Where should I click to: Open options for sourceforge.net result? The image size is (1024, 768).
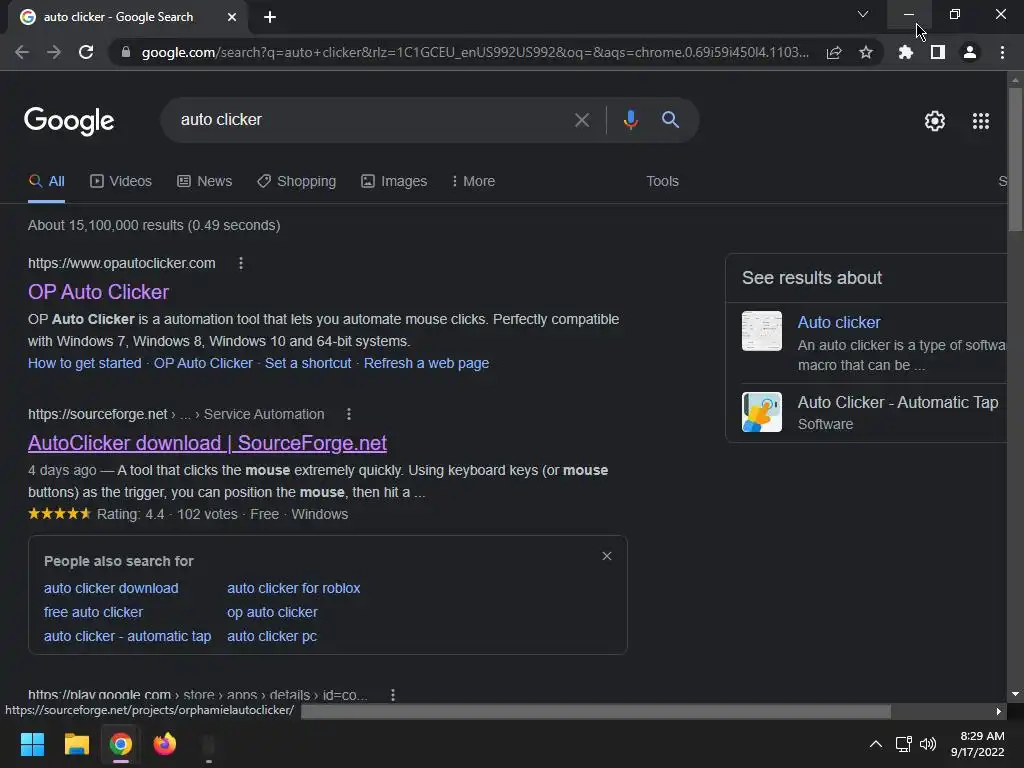(349, 414)
